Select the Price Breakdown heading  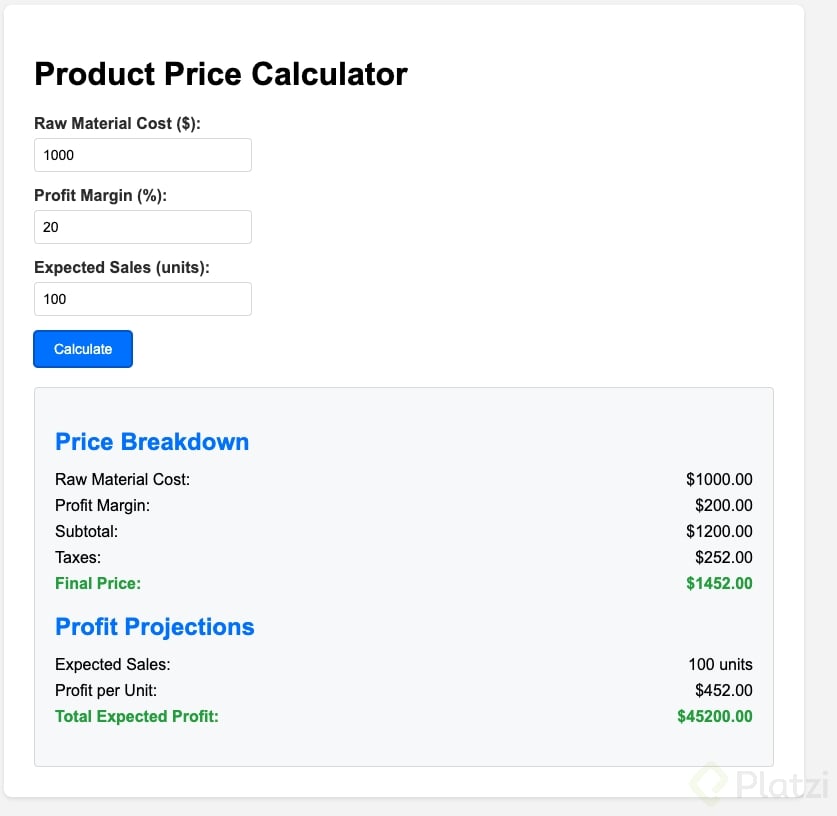pyautogui.click(x=152, y=442)
